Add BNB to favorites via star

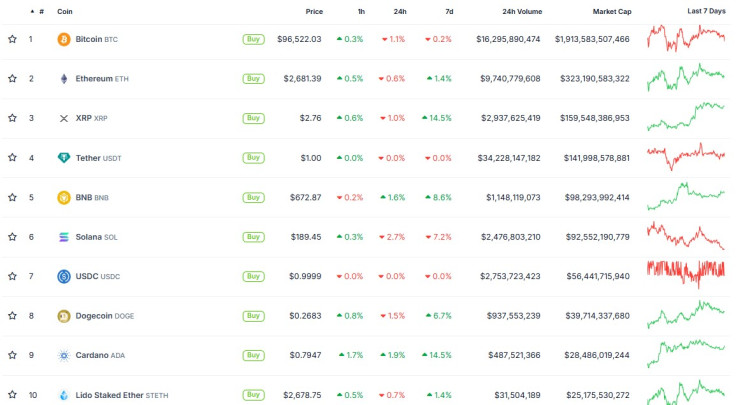[x=12, y=197]
